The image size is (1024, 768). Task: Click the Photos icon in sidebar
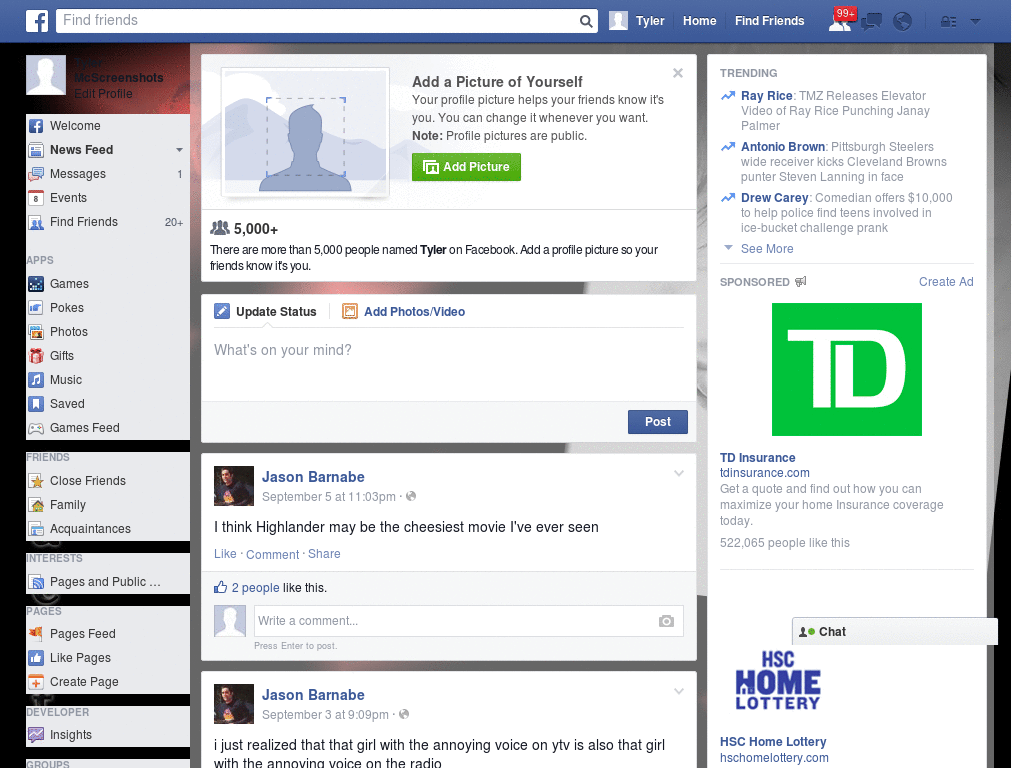(x=36, y=332)
